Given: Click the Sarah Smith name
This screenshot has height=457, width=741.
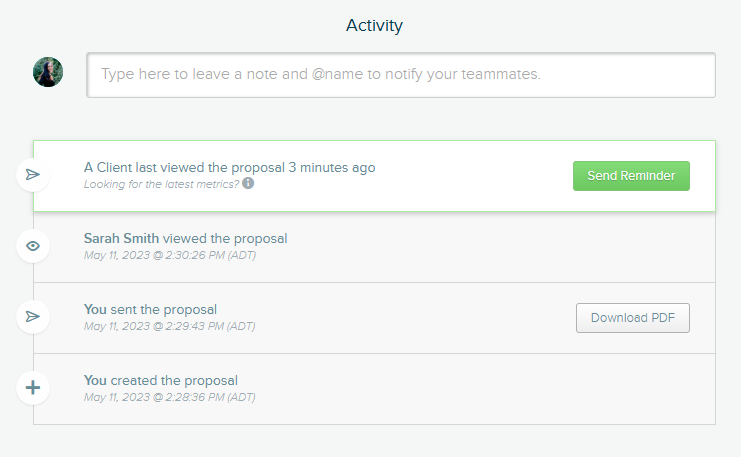Looking at the screenshot, I should tap(121, 238).
